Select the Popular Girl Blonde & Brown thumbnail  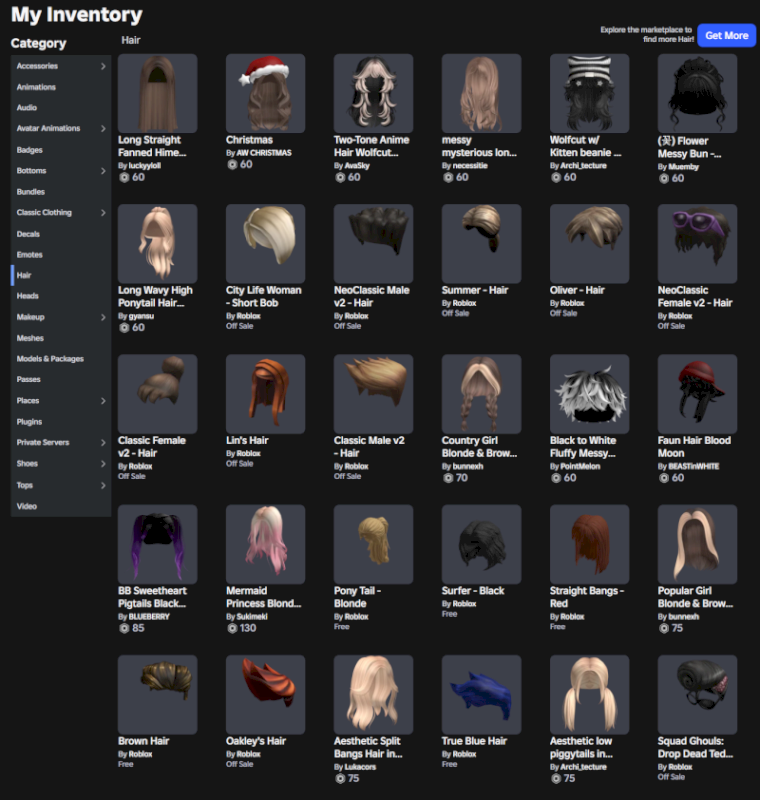[x=697, y=544]
